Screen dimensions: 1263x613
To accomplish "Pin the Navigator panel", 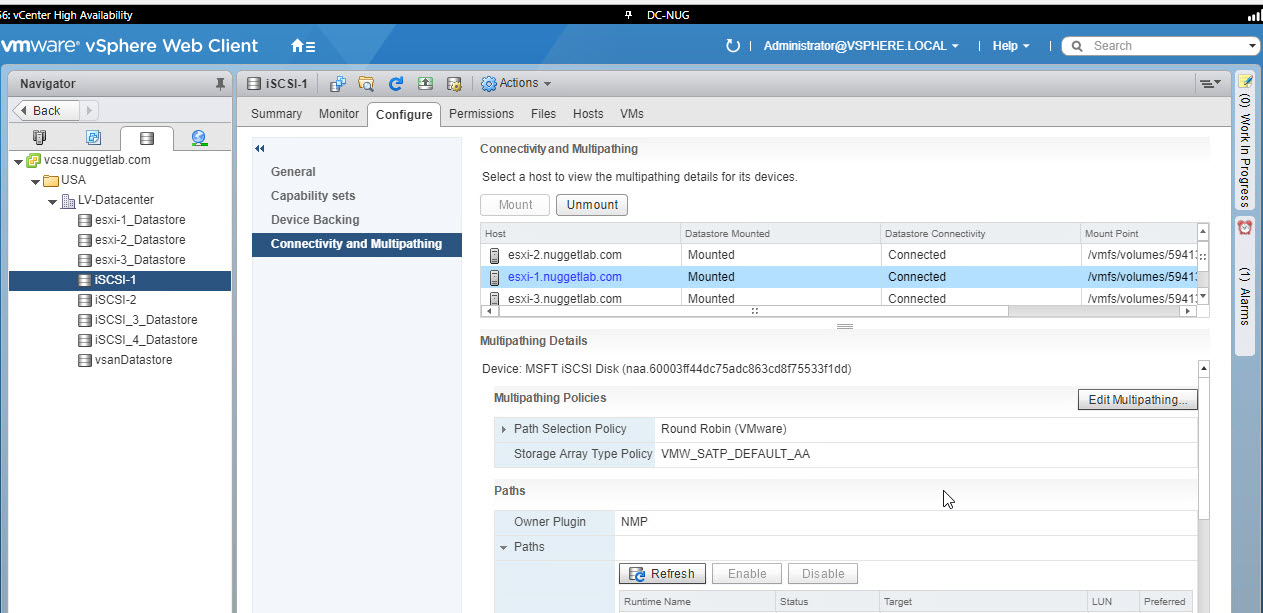I will [x=221, y=84].
